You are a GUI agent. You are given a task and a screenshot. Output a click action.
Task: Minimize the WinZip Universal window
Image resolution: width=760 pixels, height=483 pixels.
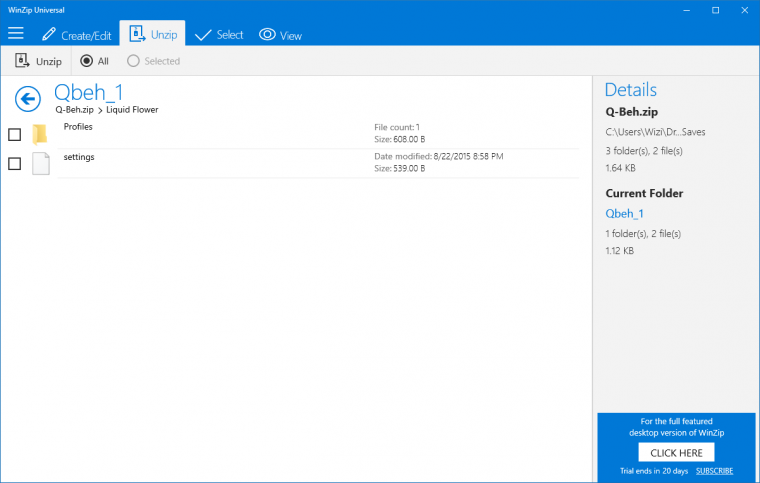pos(686,10)
